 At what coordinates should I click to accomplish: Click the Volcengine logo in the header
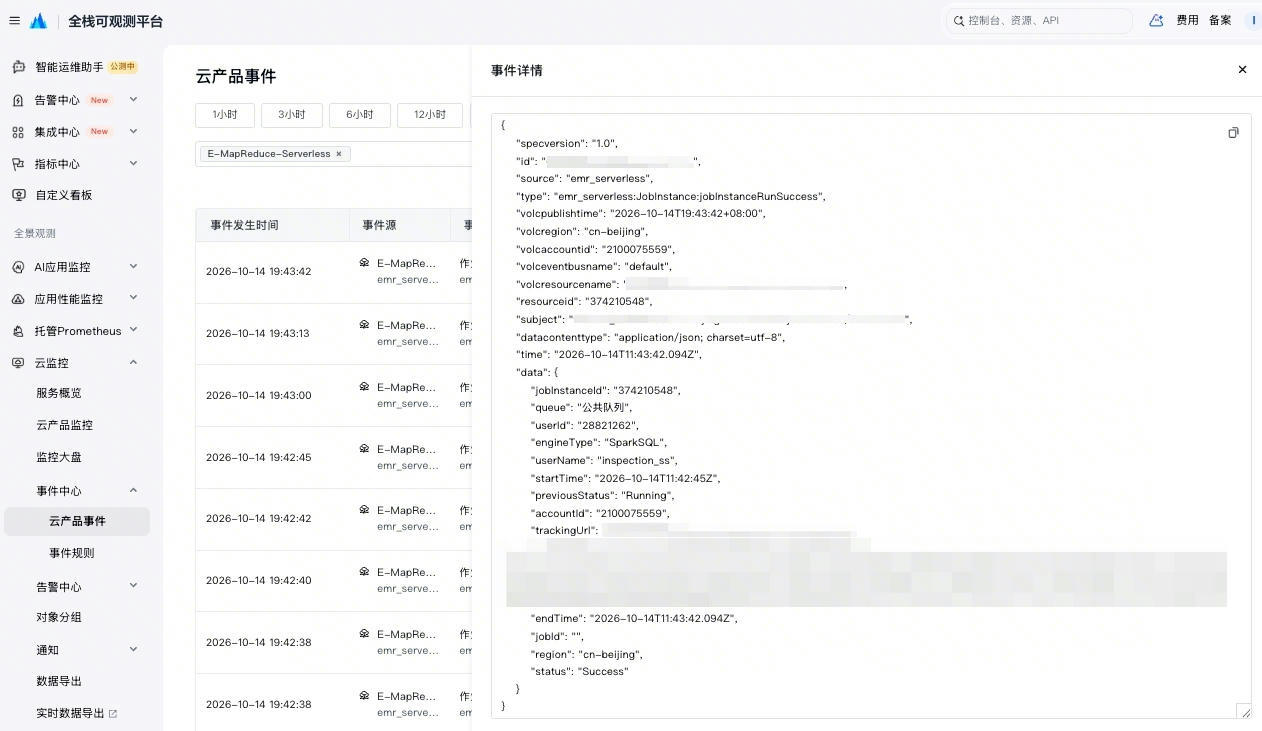(39, 21)
